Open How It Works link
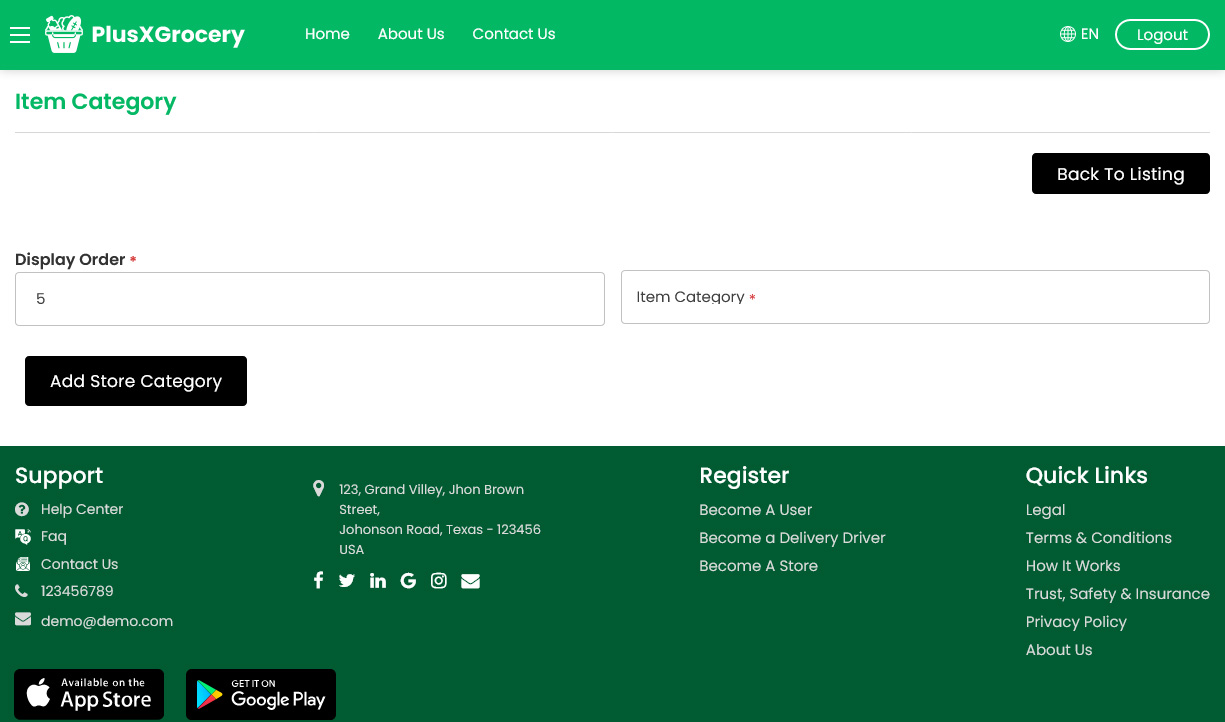This screenshot has height=722, width=1225. pos(1073,566)
